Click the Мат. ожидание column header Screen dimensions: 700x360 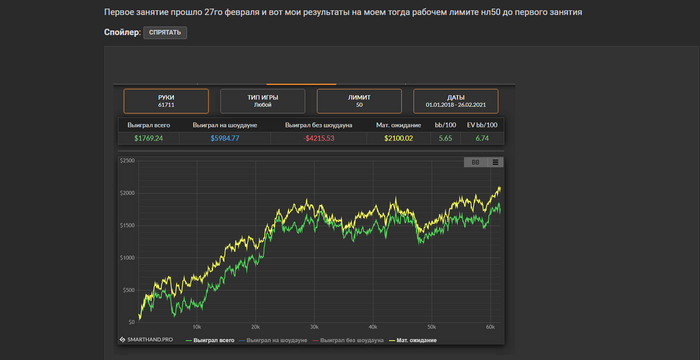click(399, 126)
